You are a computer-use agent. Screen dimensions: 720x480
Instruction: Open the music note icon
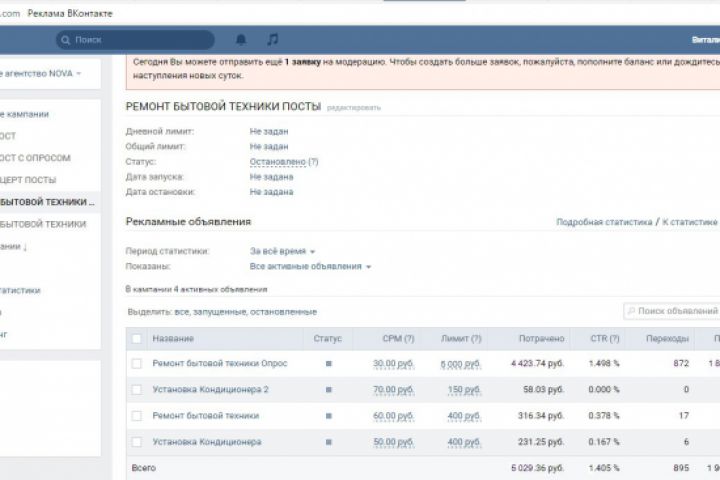272,40
